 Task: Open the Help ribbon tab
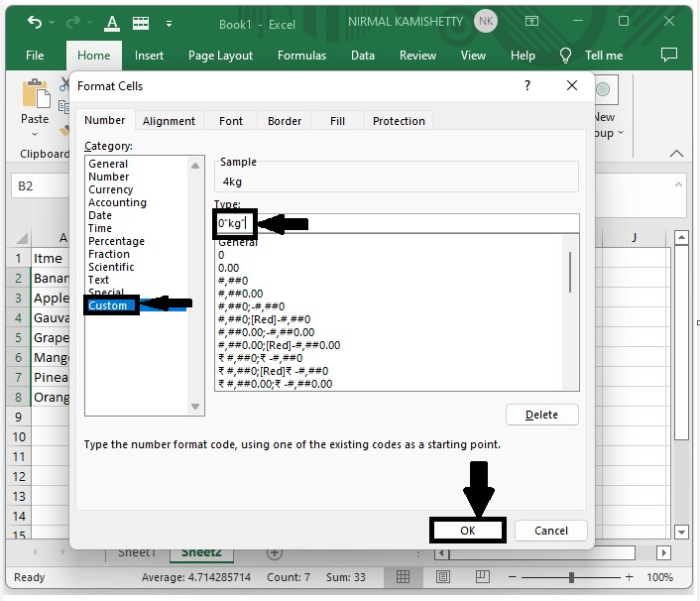523,55
